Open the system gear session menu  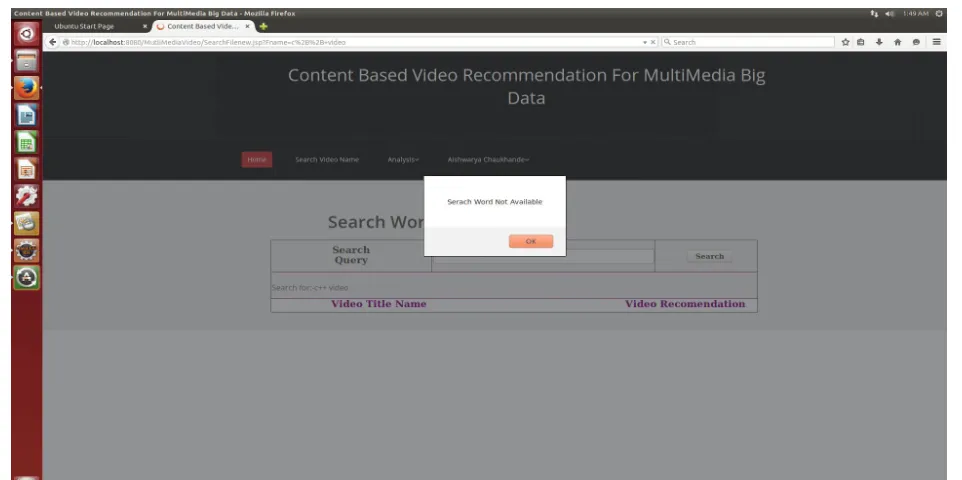point(939,14)
